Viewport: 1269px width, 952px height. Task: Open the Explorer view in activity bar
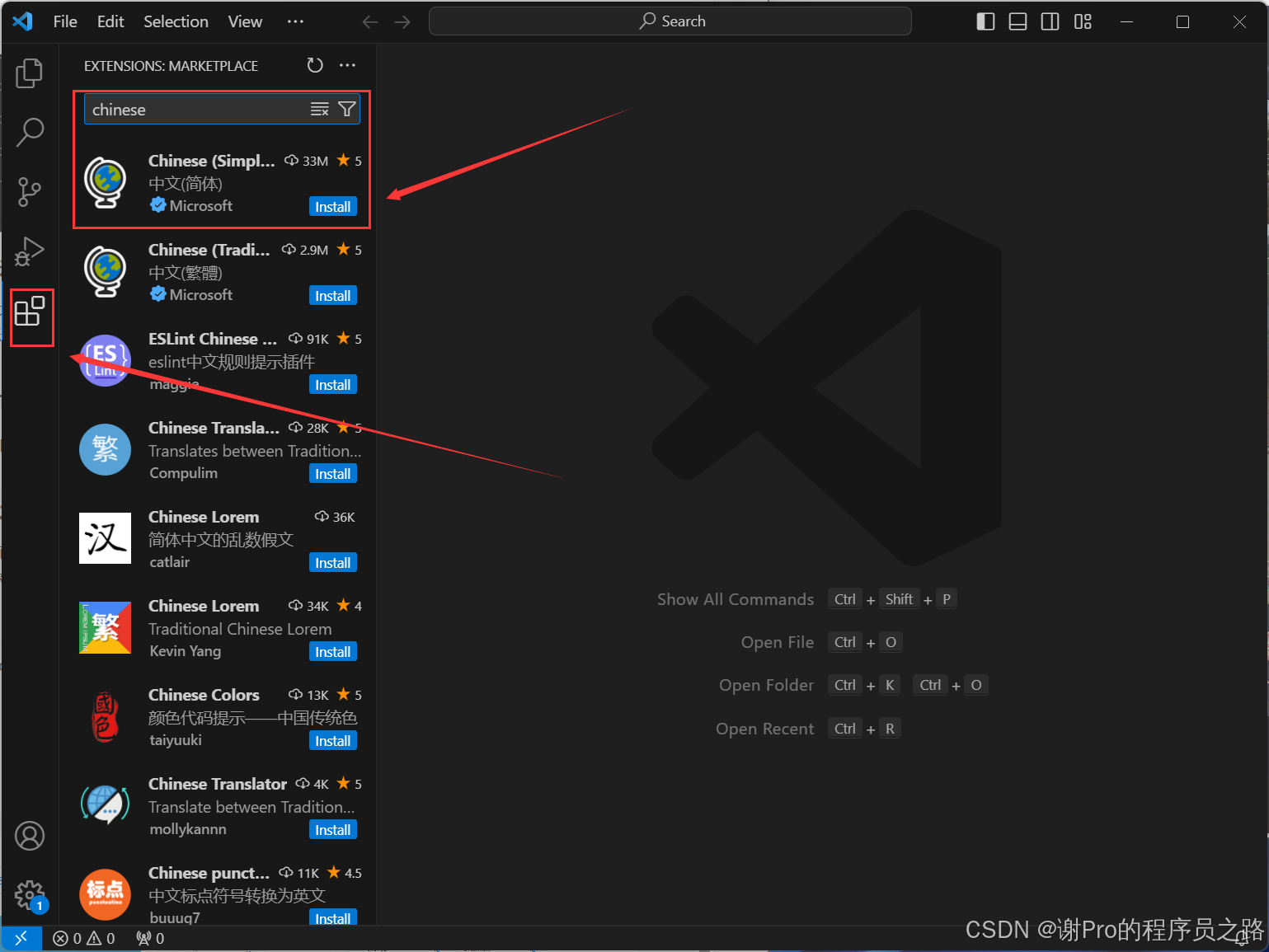coord(30,73)
